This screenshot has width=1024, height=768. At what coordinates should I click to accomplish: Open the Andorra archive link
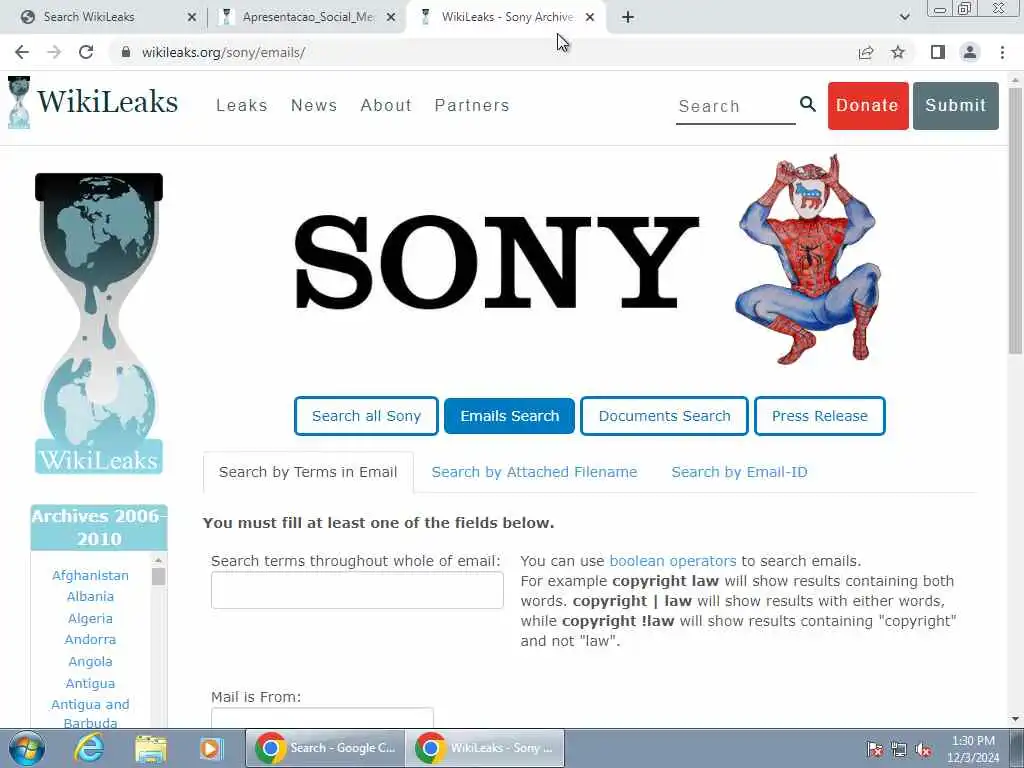[x=90, y=639]
